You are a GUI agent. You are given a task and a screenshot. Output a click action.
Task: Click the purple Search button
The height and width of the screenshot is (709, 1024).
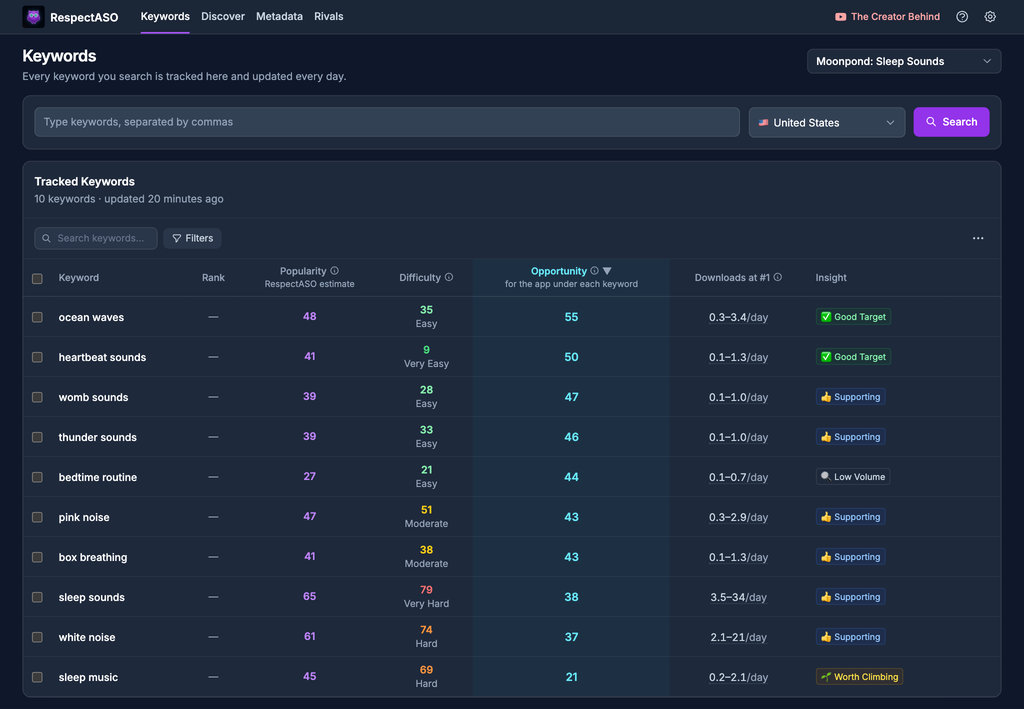(x=951, y=122)
